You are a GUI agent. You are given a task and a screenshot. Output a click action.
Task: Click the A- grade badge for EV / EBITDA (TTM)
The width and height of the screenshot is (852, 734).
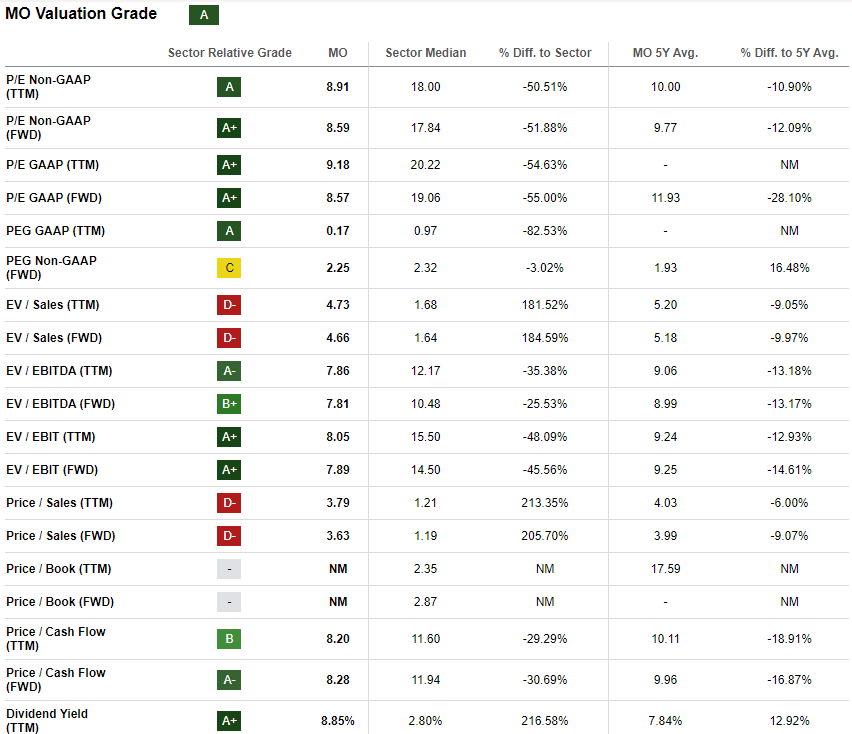click(229, 371)
